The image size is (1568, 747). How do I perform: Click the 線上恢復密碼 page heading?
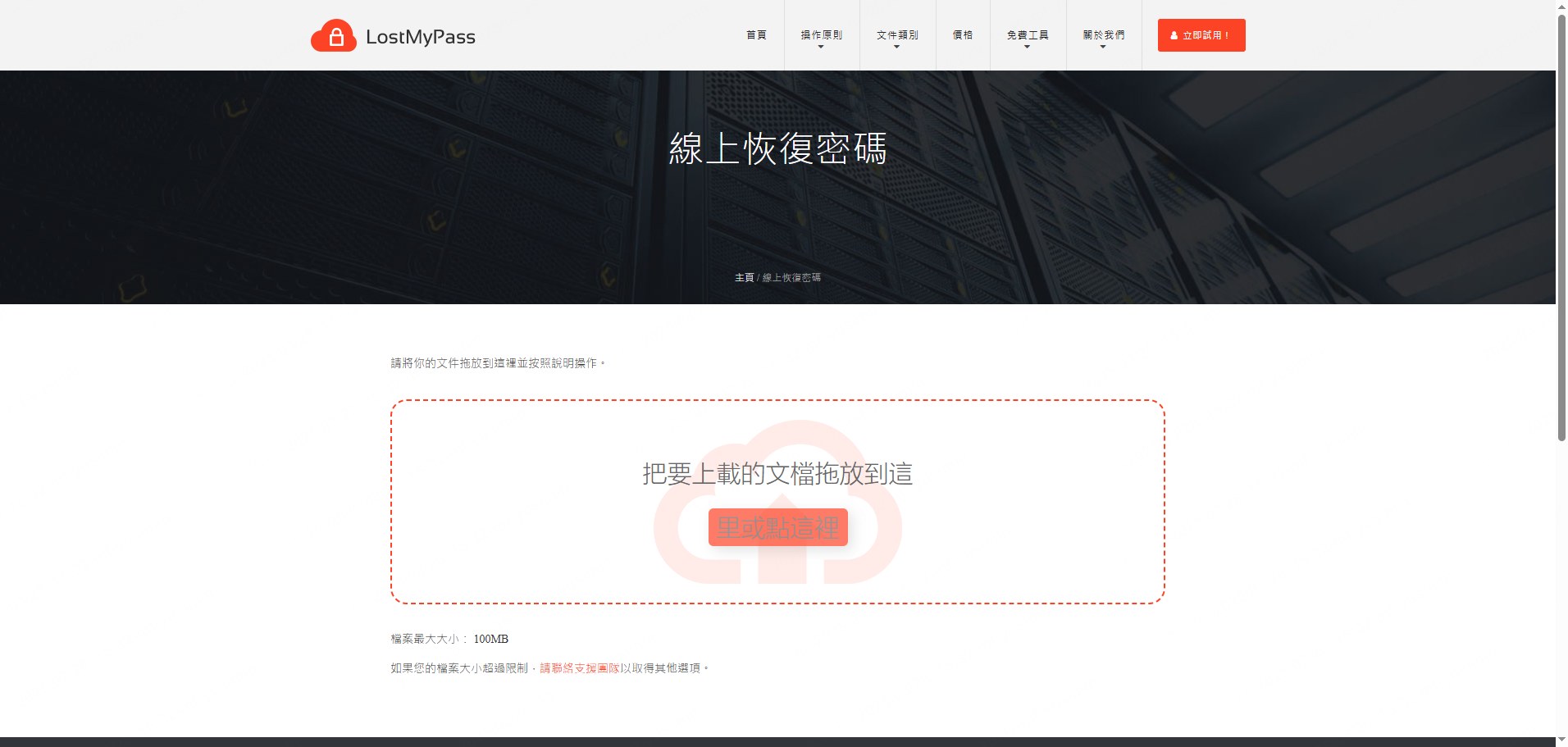pos(777,149)
